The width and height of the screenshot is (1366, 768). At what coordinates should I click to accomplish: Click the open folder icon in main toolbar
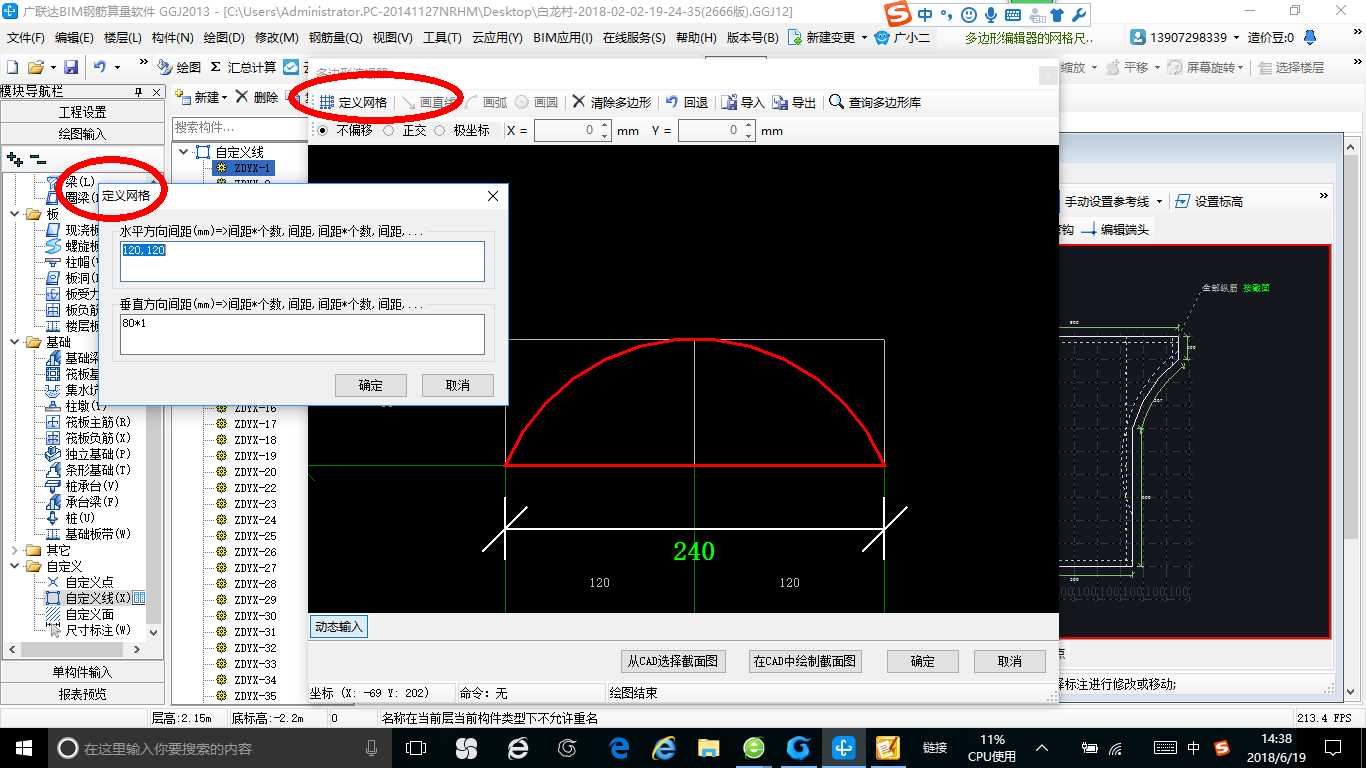(35, 67)
